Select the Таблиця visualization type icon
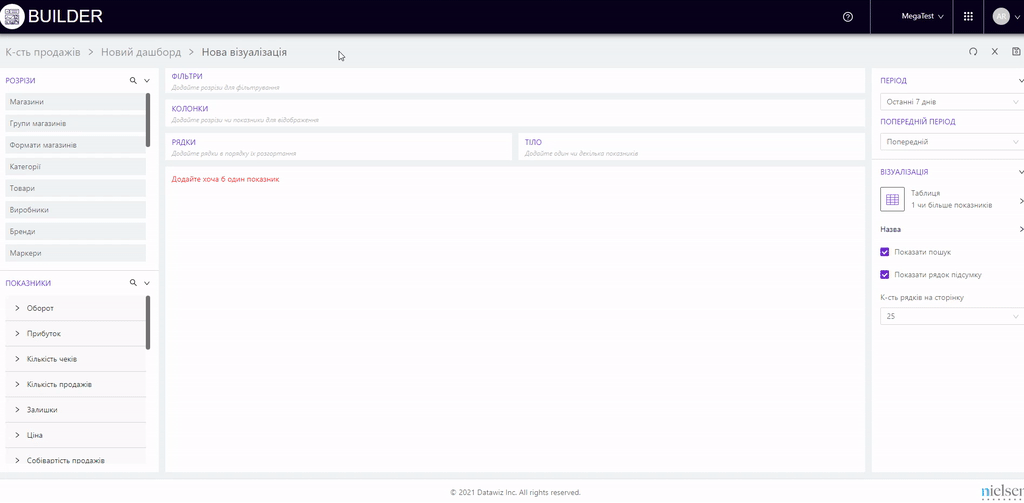The image size is (1024, 503). coord(892,199)
